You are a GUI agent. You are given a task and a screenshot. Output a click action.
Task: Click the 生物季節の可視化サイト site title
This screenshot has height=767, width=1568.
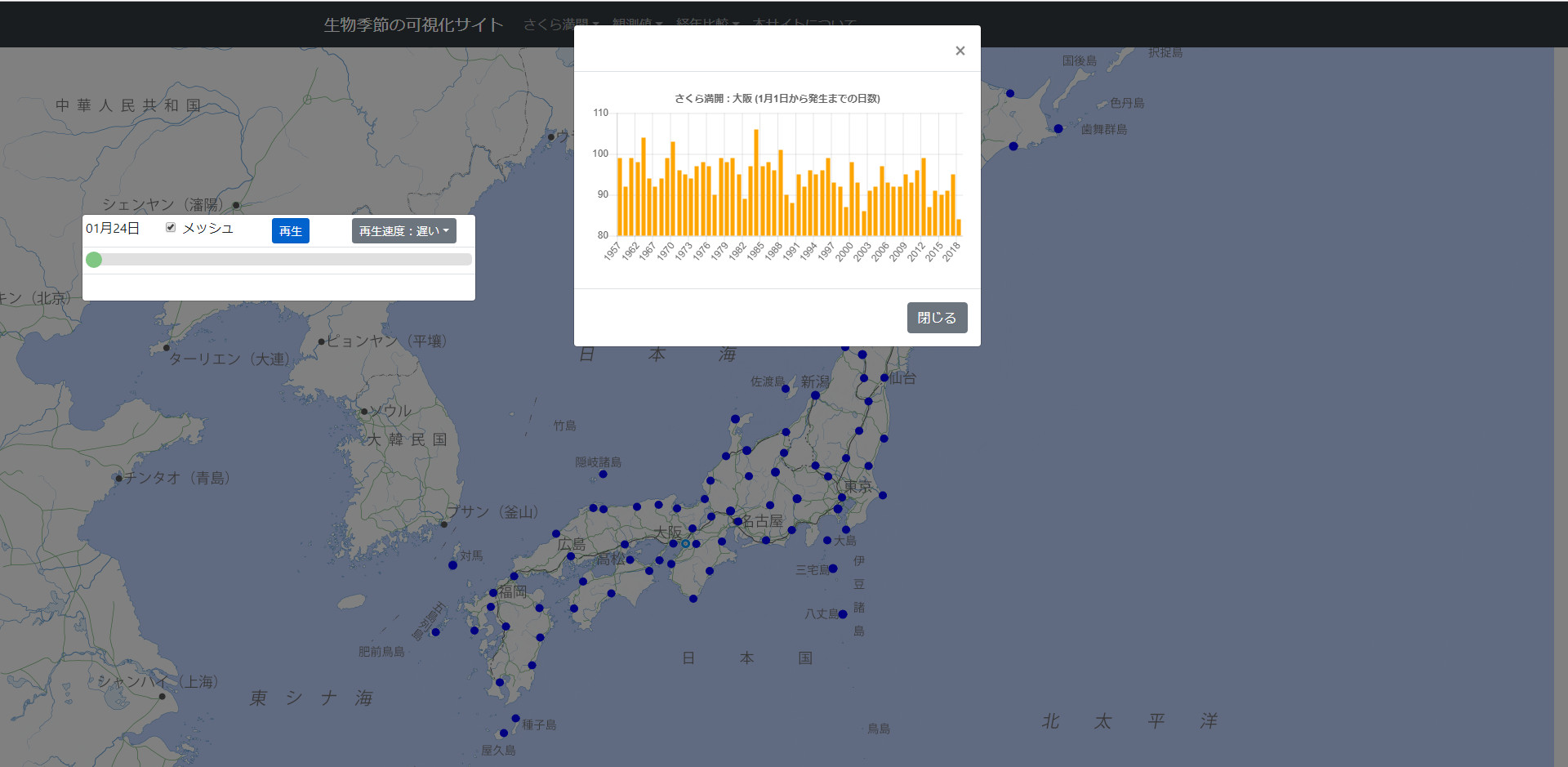click(413, 25)
